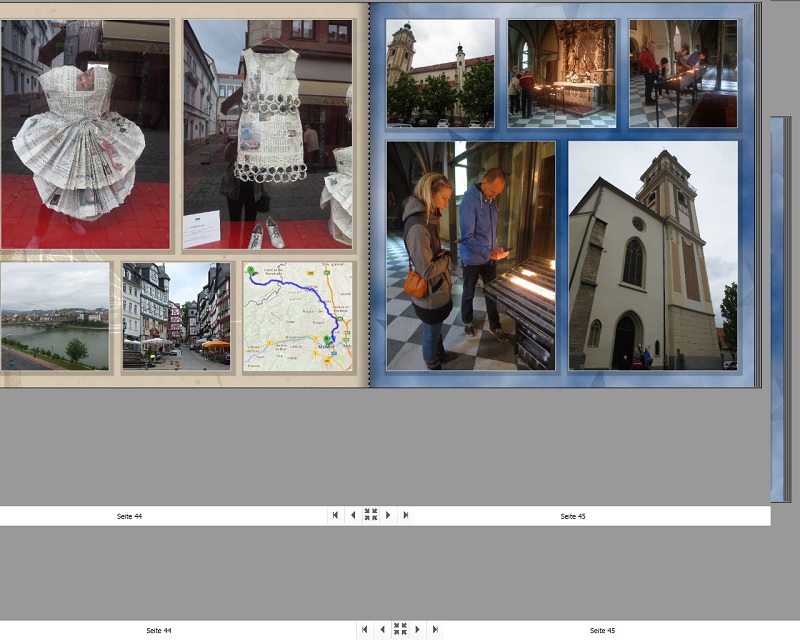Select the paper dress with rings photo

pyautogui.click(x=267, y=134)
